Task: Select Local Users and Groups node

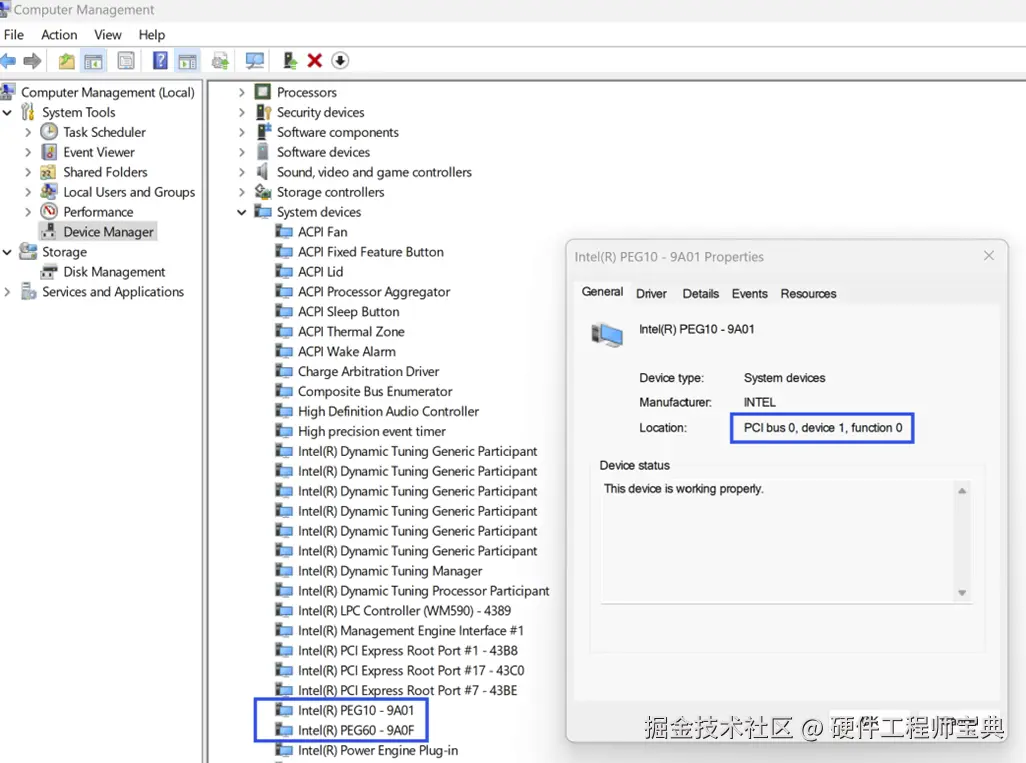Action: pos(129,192)
